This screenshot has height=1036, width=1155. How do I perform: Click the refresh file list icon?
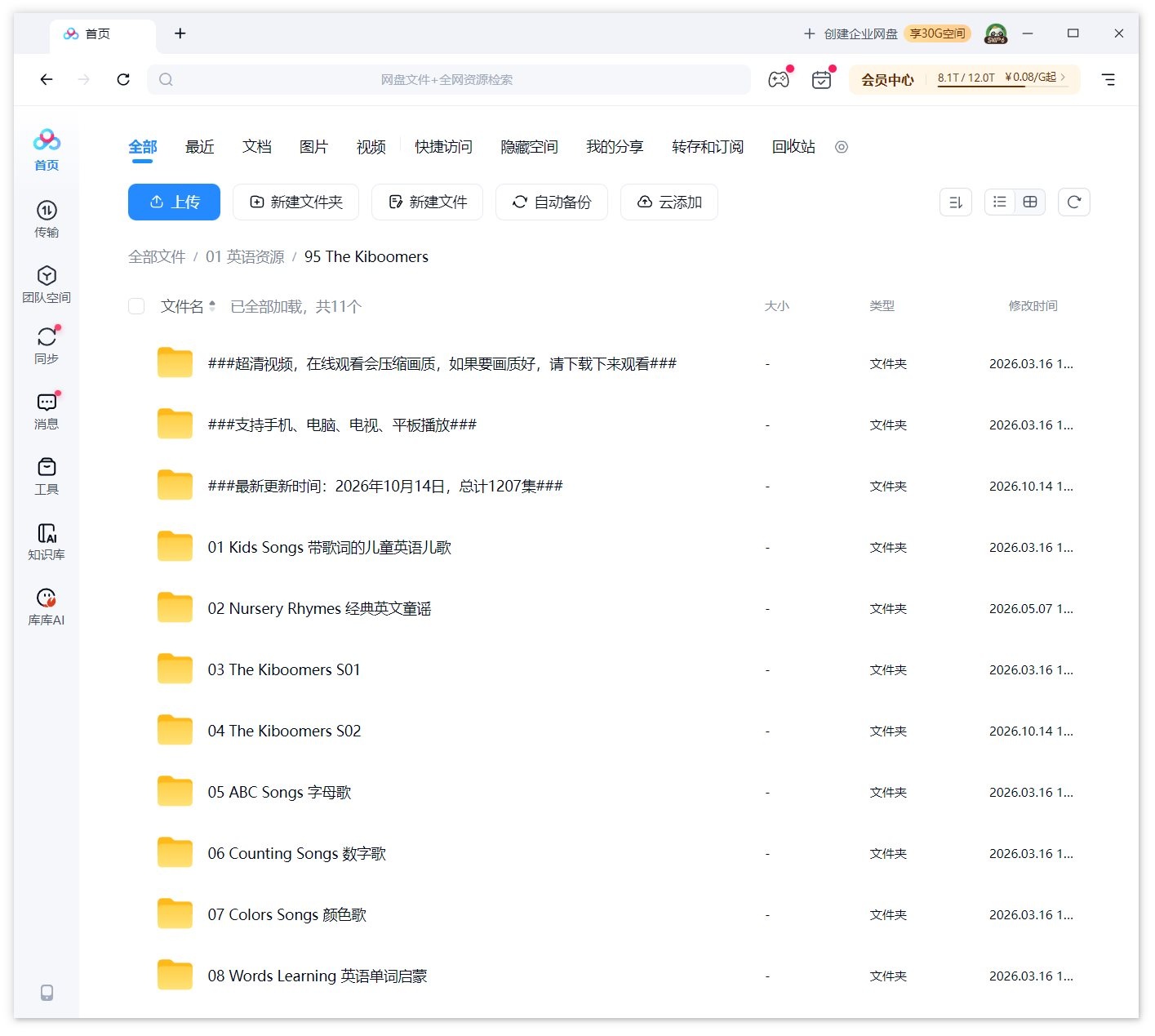pos(1074,202)
